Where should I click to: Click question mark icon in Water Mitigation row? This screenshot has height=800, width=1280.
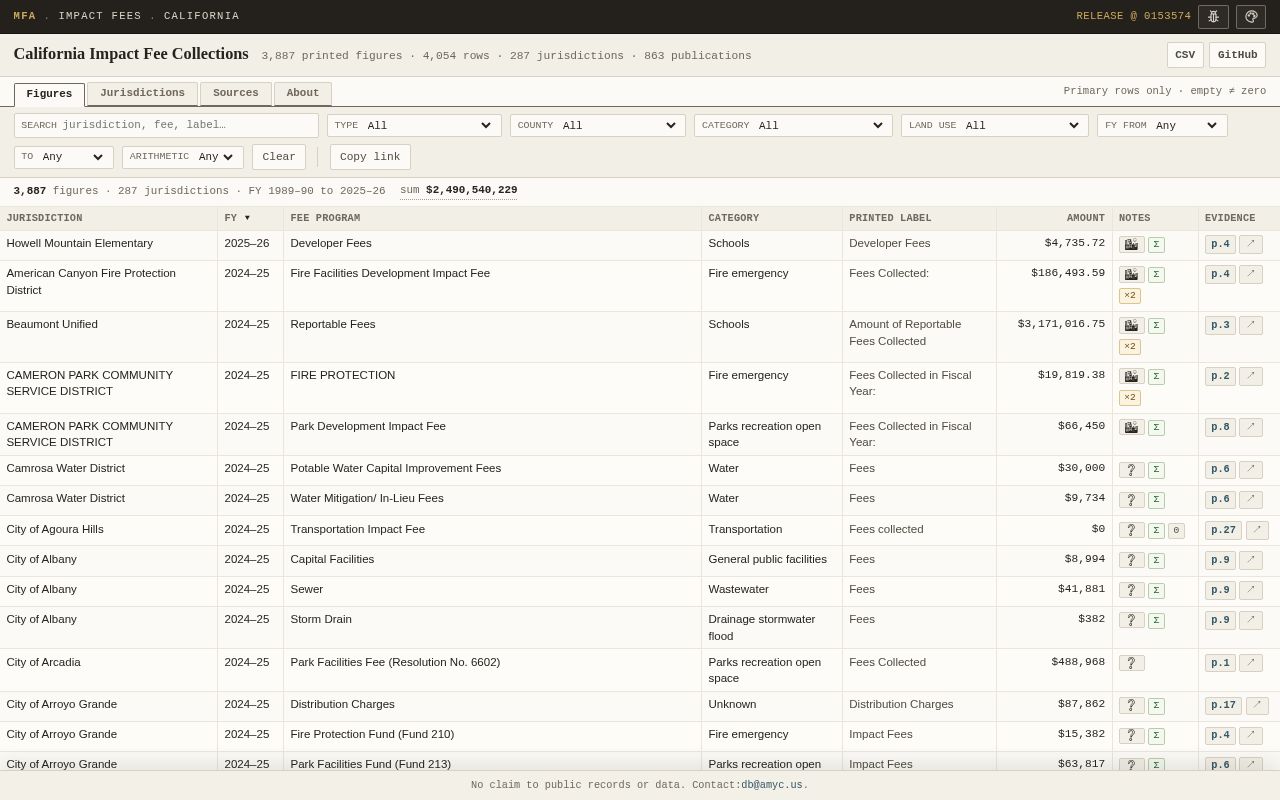pyautogui.click(x=1132, y=500)
